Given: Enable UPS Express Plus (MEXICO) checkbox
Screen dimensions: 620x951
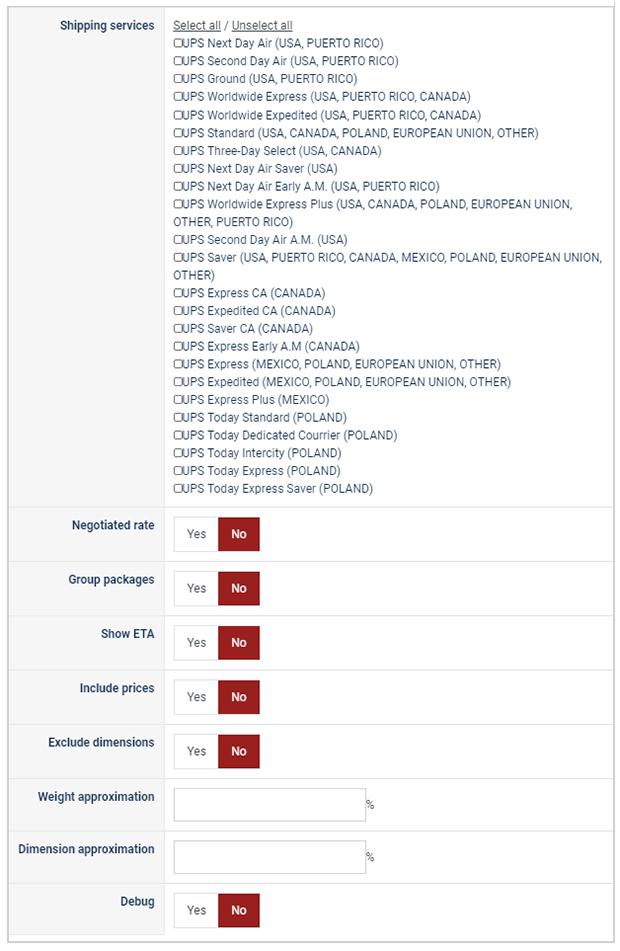Looking at the screenshot, I should [177, 400].
